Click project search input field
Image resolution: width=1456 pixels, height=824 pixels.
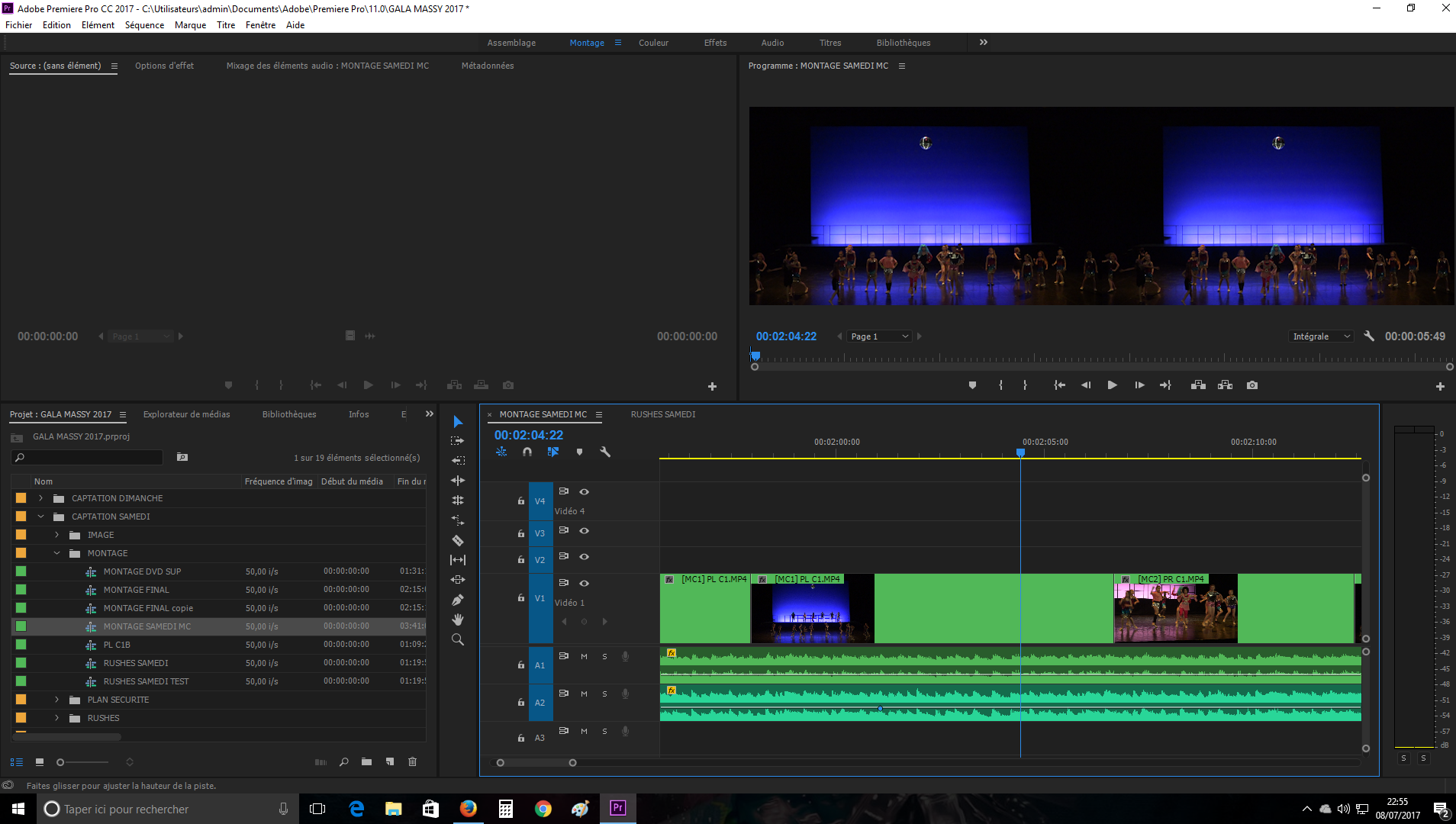coord(88,458)
